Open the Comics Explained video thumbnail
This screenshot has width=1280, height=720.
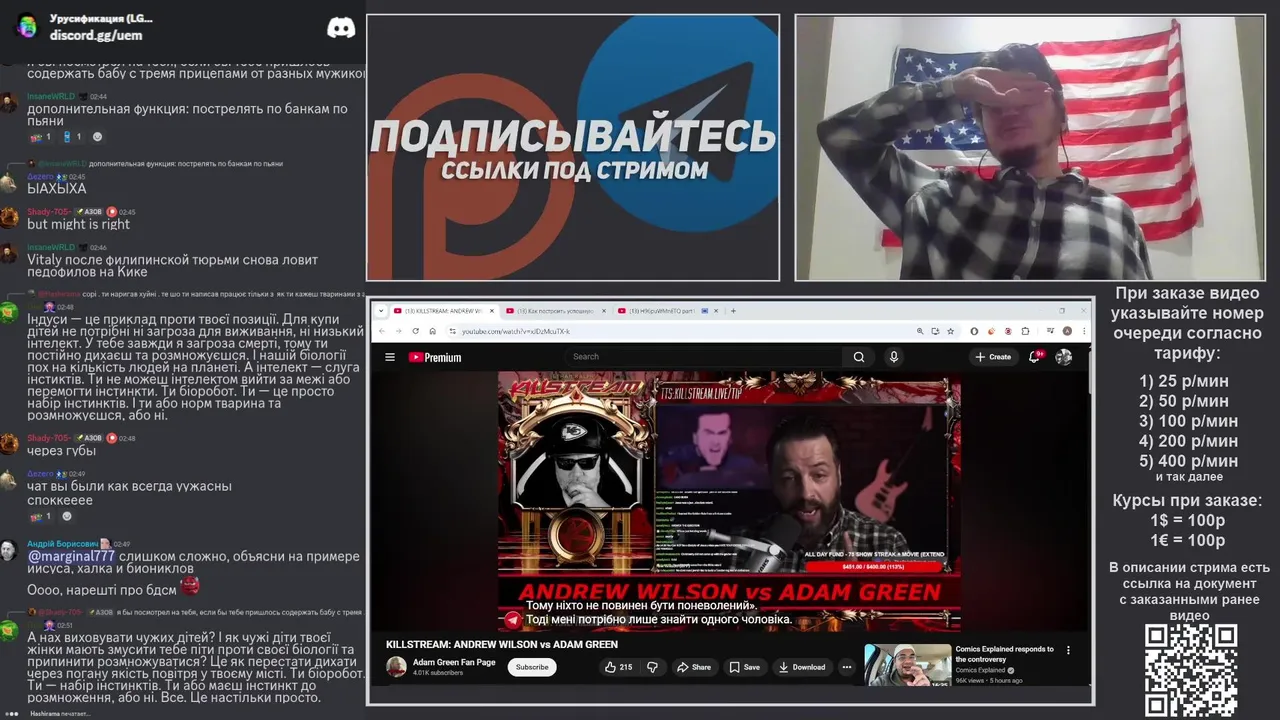click(908, 665)
